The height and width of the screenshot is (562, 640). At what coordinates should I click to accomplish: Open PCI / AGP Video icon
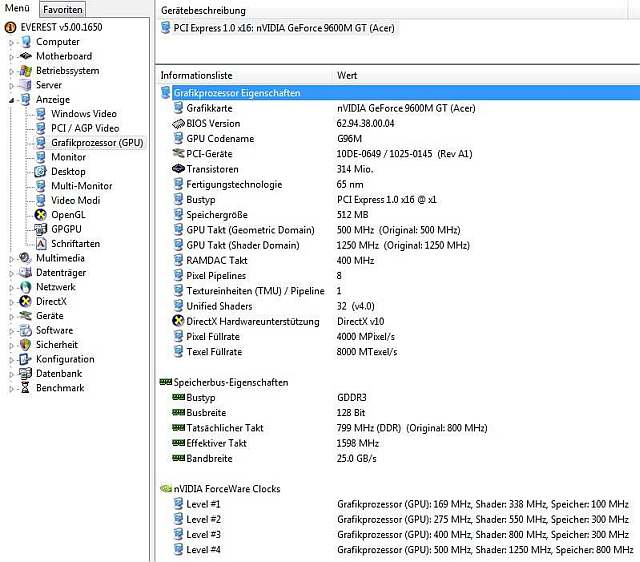tap(40, 128)
